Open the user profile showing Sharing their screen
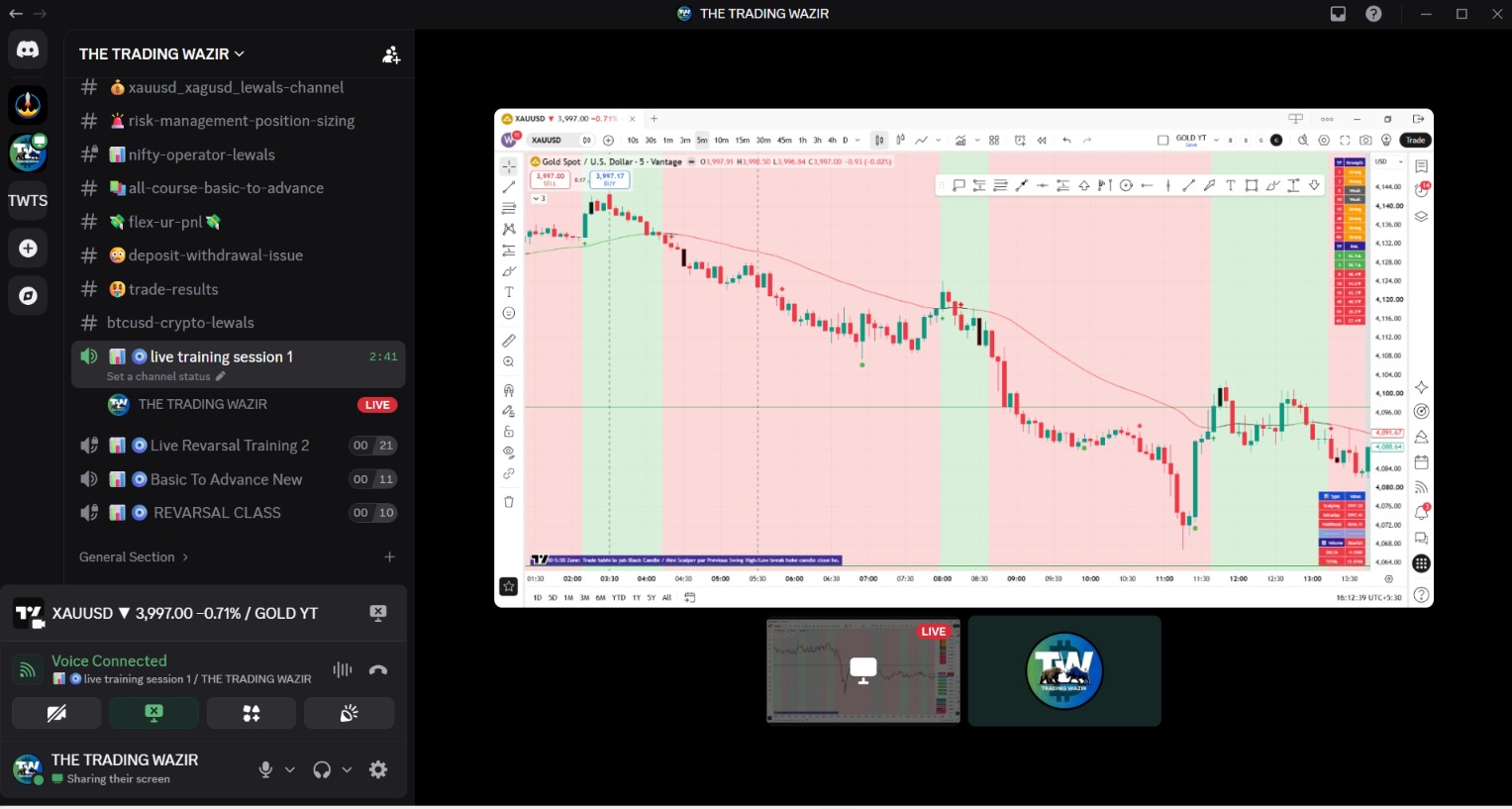 click(125, 768)
